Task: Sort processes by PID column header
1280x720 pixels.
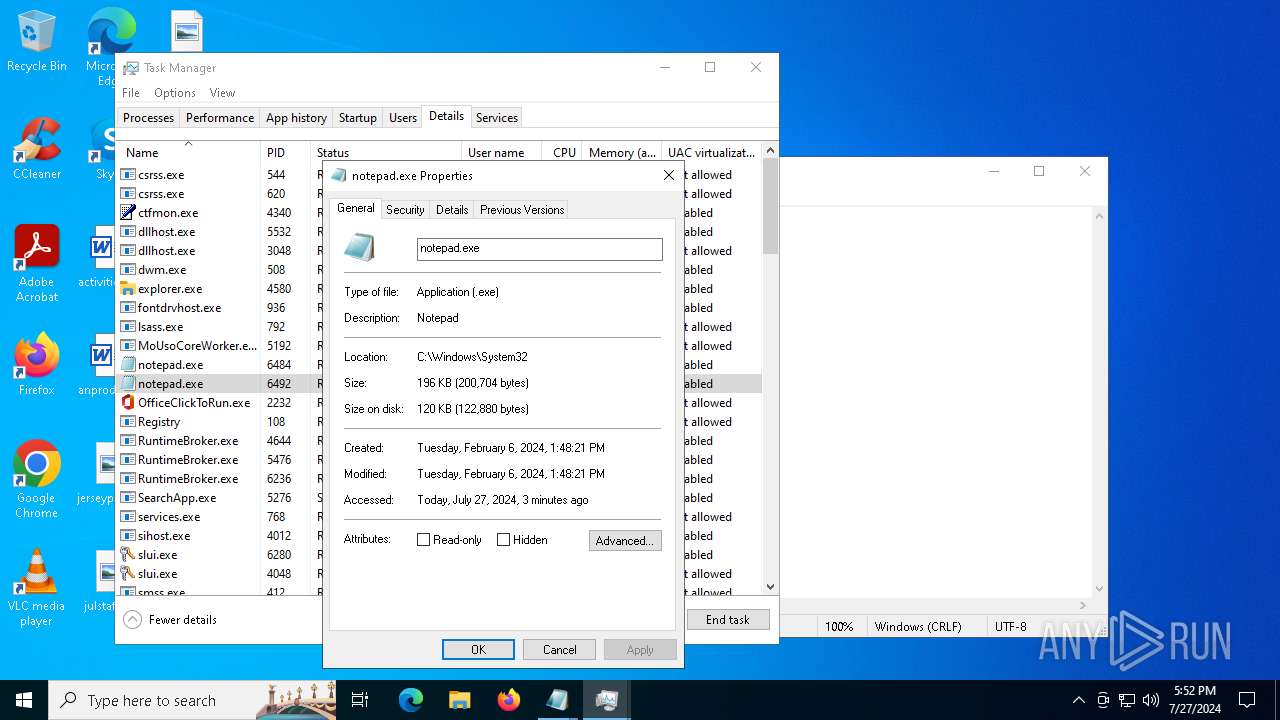Action: (285, 152)
